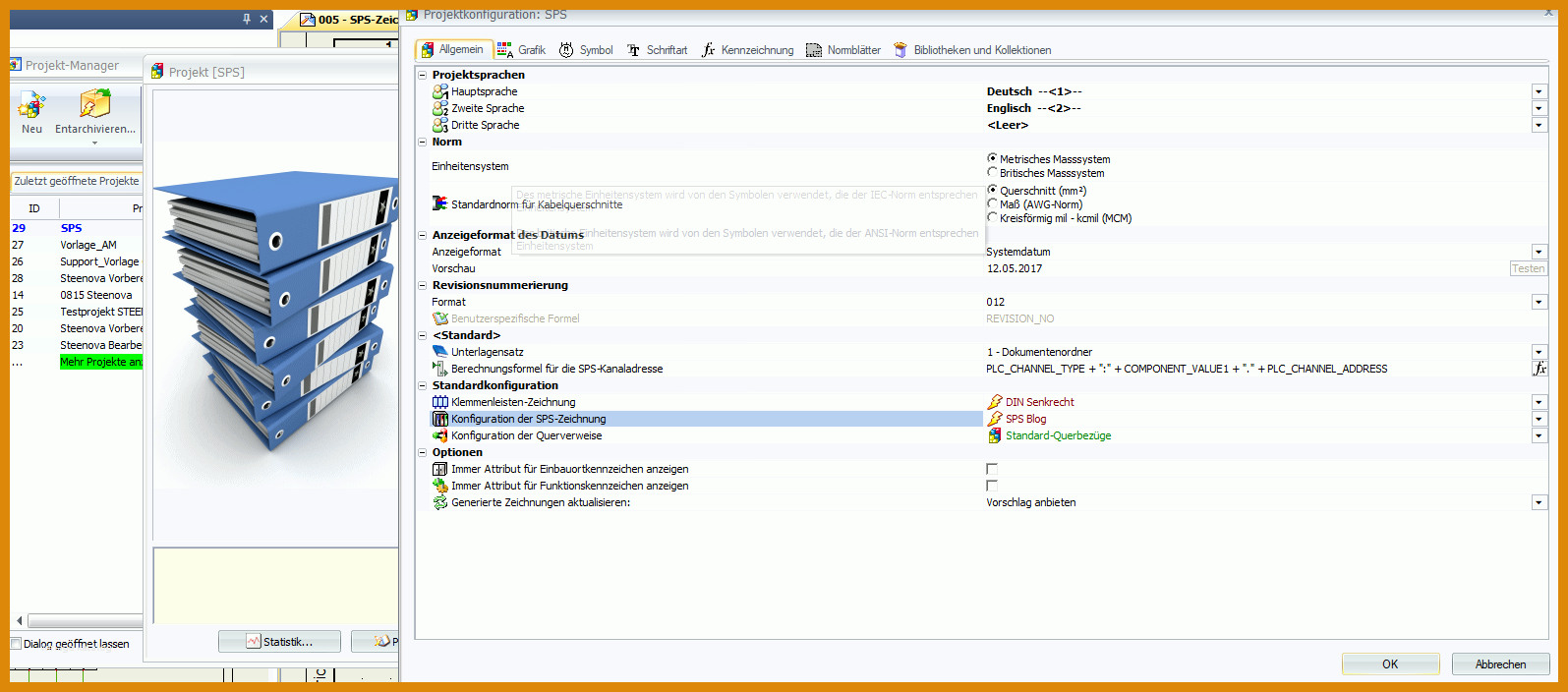The image size is (1568, 692).
Task: Click the Zuletzt geöffnete Projekte header
Action: pyautogui.click(x=77, y=181)
